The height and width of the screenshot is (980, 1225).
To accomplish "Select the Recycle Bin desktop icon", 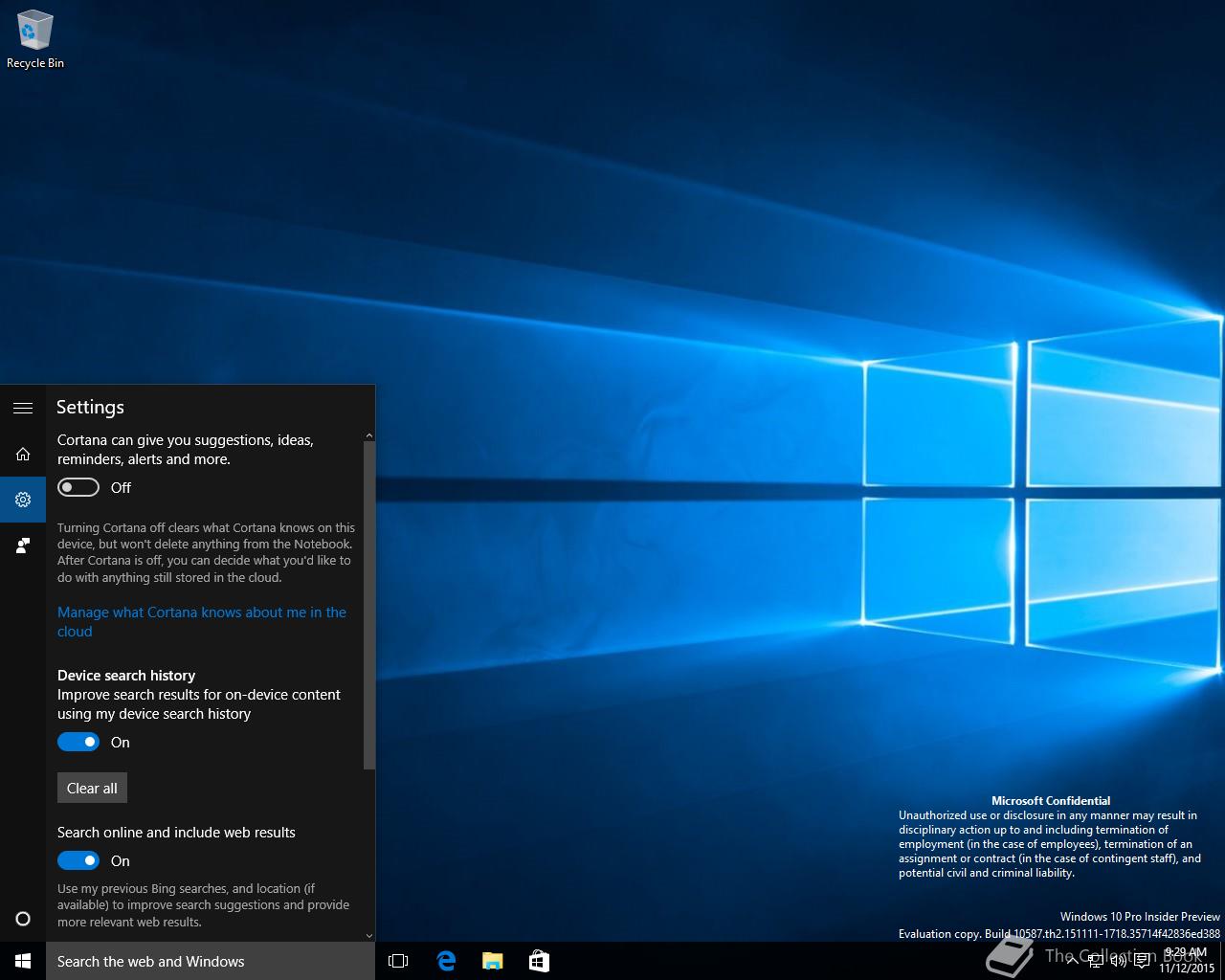I will pyautogui.click(x=35, y=40).
